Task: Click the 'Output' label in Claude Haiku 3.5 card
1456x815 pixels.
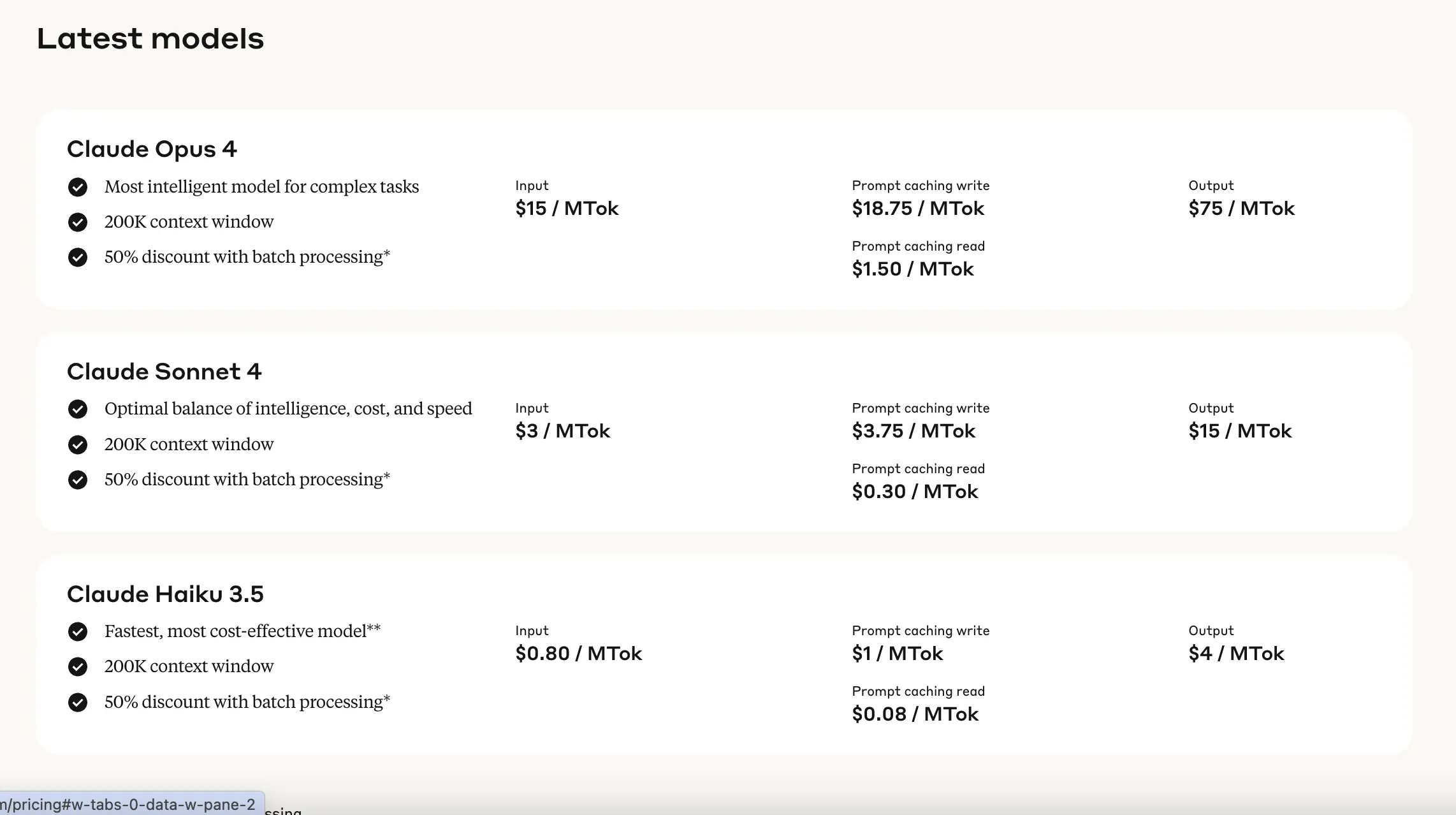Action: 1211,631
